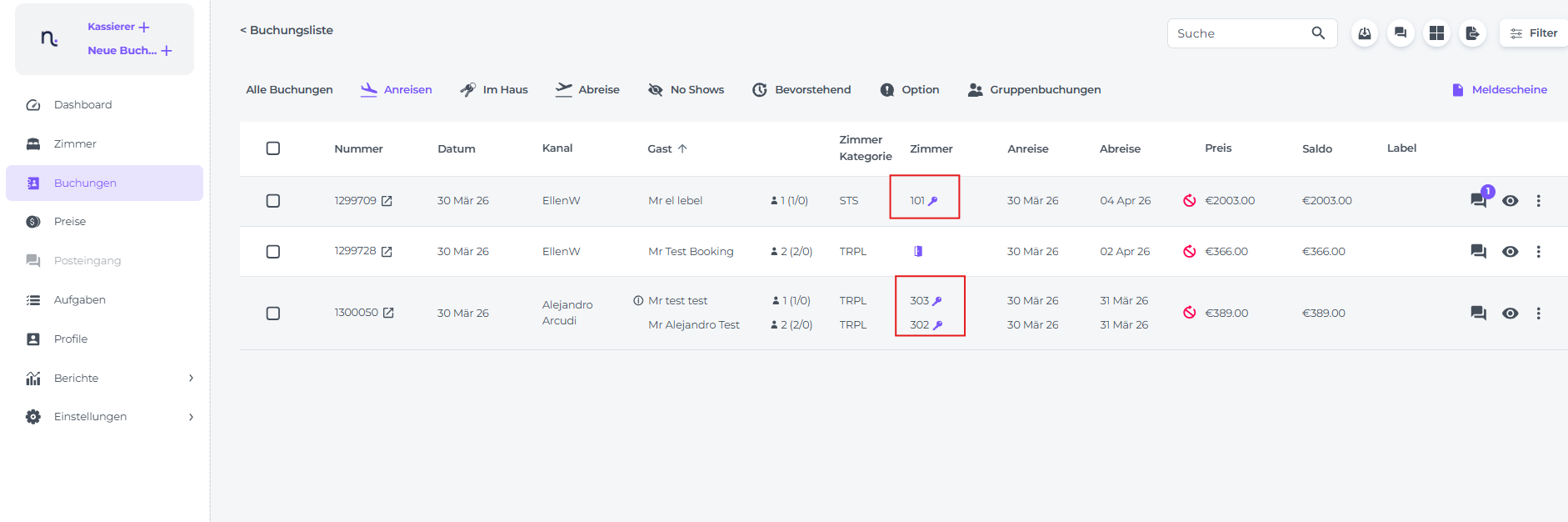Sort table by Gast column arrow

pyautogui.click(x=682, y=148)
